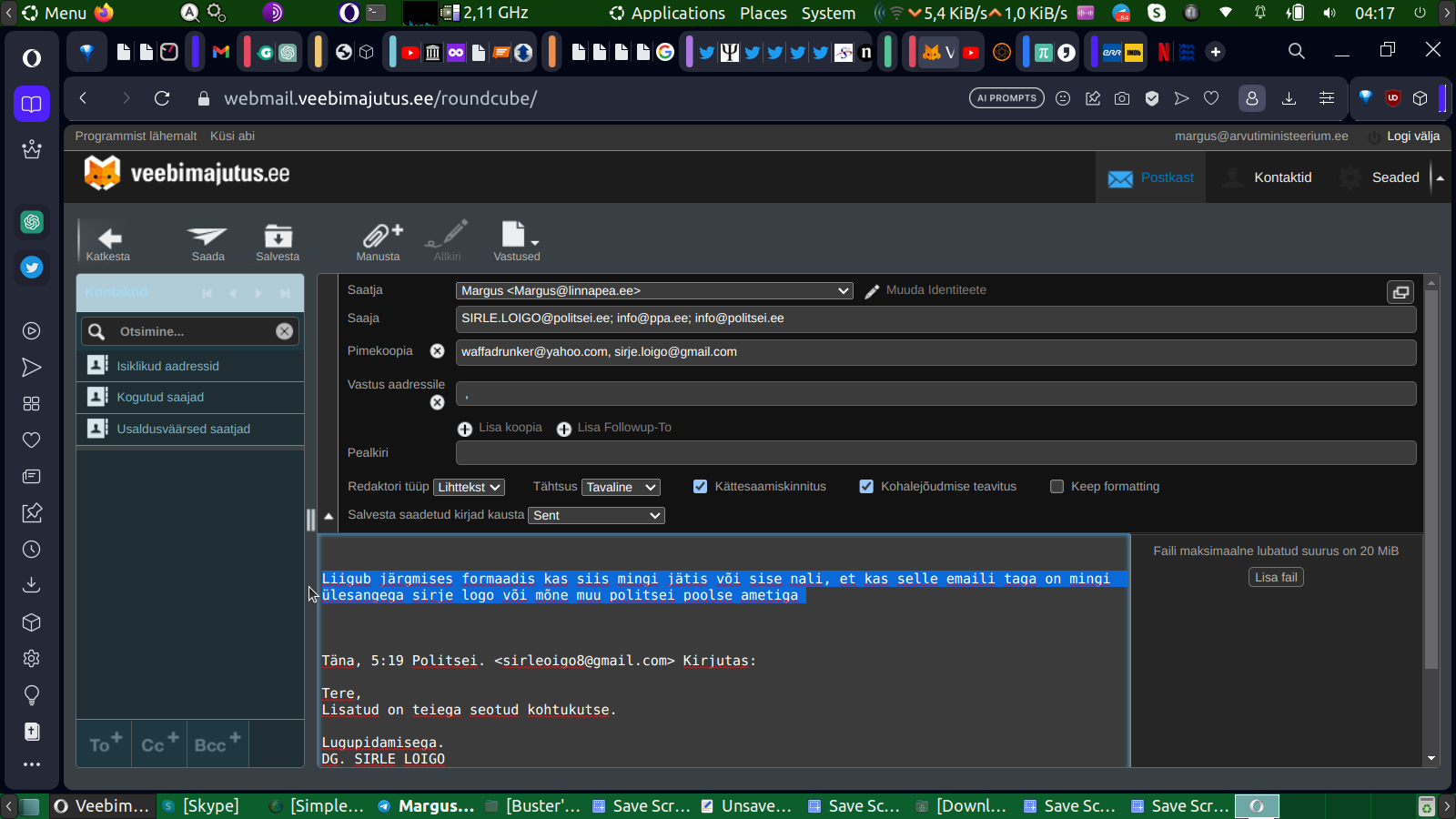Attach a file with Manusta paperclip icon

click(378, 237)
